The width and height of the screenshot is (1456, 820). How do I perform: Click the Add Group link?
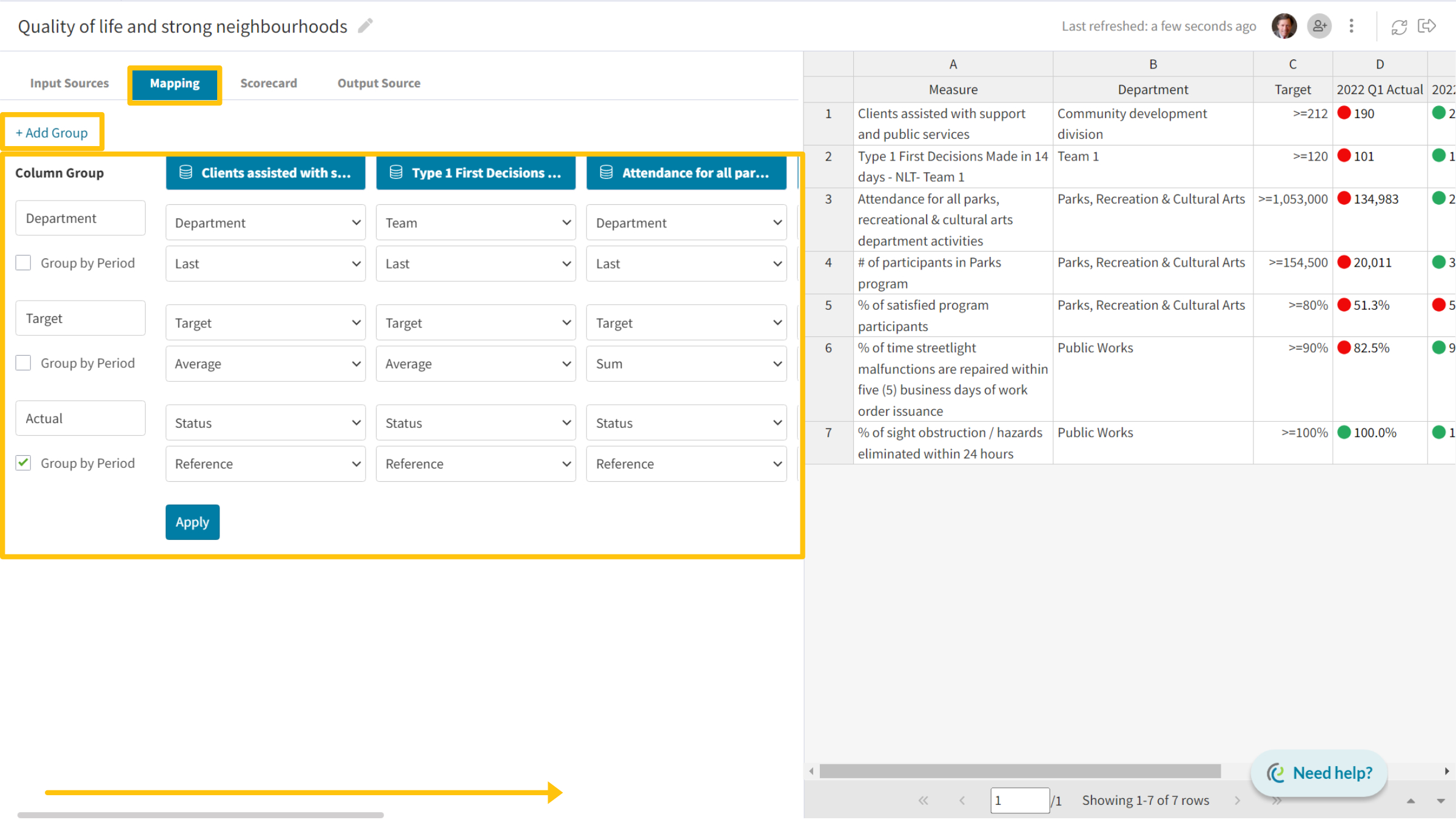click(x=52, y=132)
